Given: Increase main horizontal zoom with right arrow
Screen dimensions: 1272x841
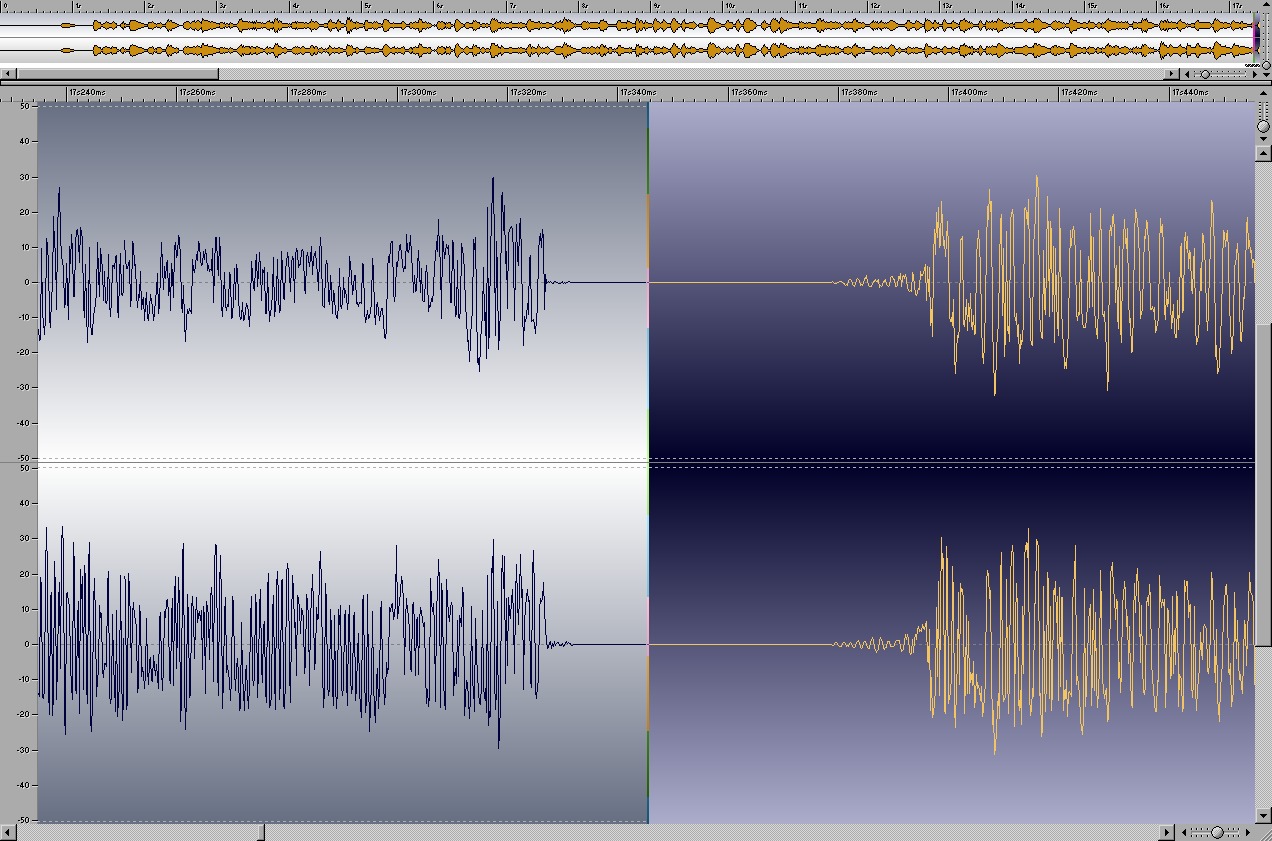Looking at the screenshot, I should [x=1249, y=832].
